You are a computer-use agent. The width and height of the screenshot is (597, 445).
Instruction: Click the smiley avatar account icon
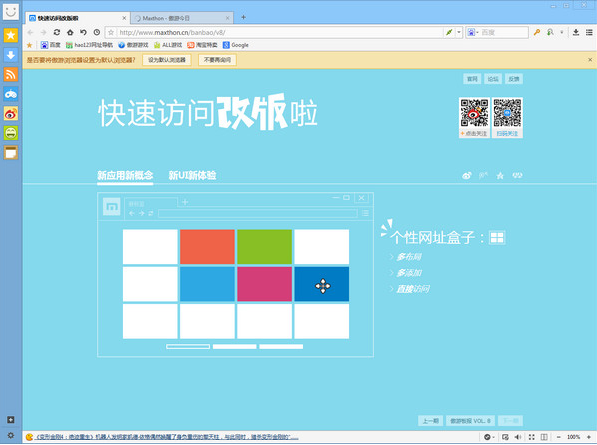pos(11,11)
